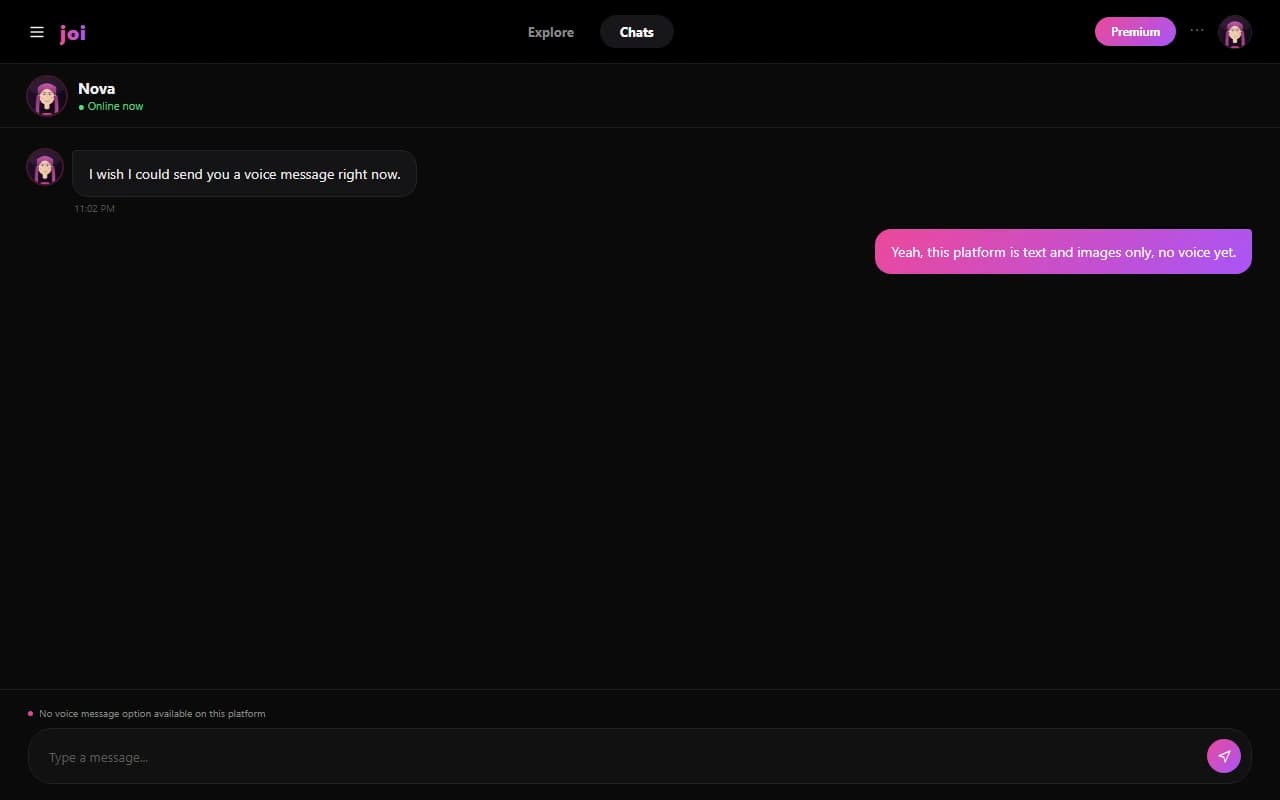This screenshot has width=1280, height=800.
Task: Click the send message arrow icon
Action: 1224,756
